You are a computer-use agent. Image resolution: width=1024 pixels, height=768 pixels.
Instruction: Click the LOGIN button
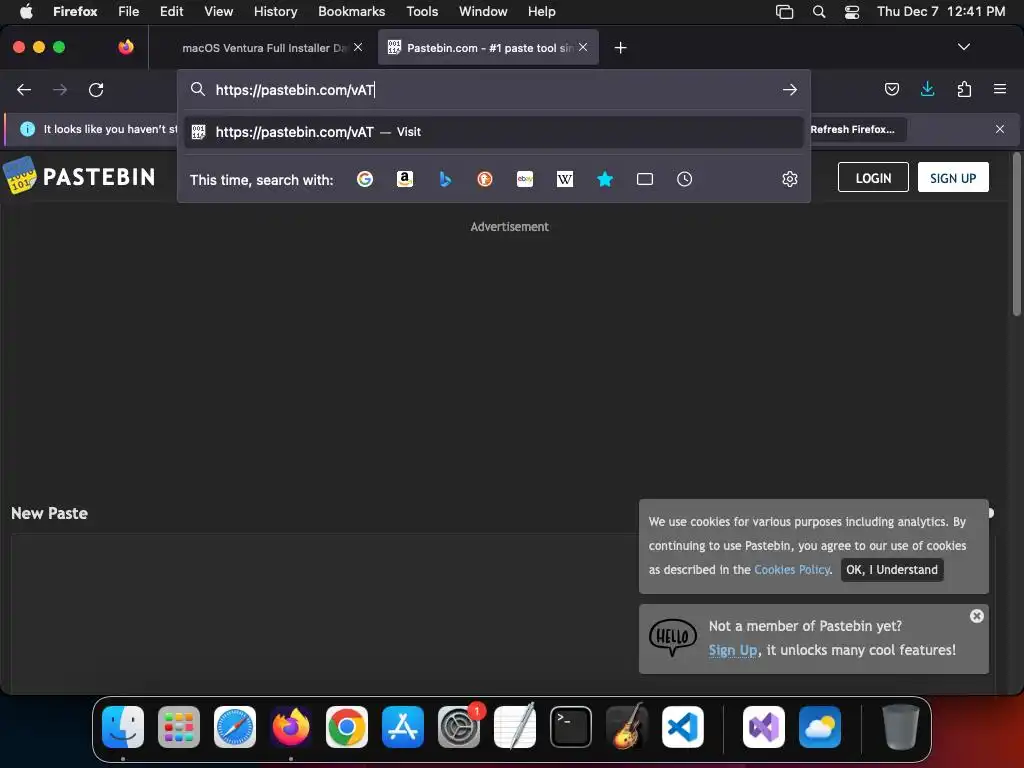click(x=873, y=178)
